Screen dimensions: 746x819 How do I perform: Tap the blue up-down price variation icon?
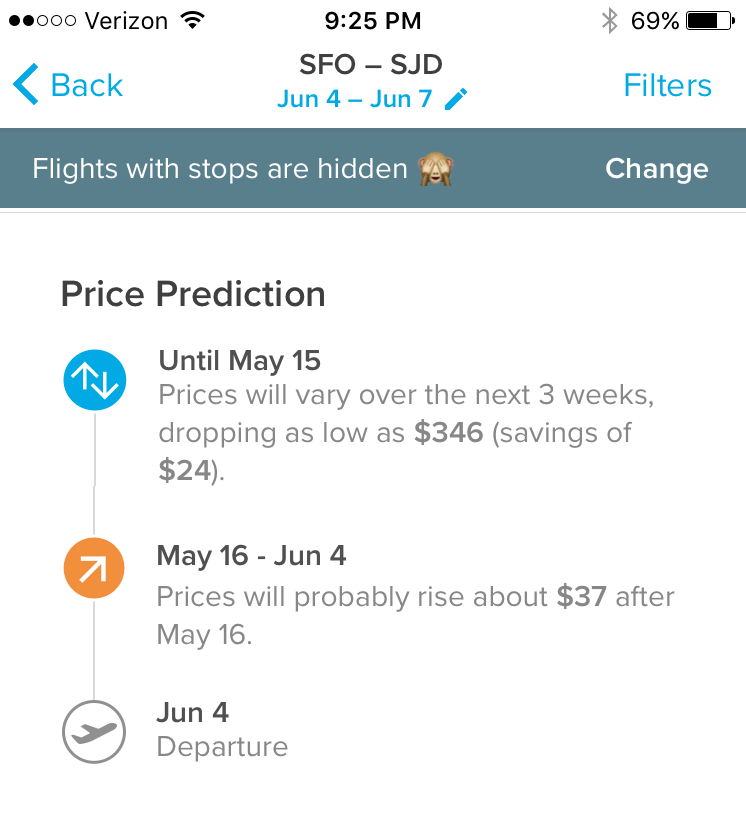(x=94, y=380)
